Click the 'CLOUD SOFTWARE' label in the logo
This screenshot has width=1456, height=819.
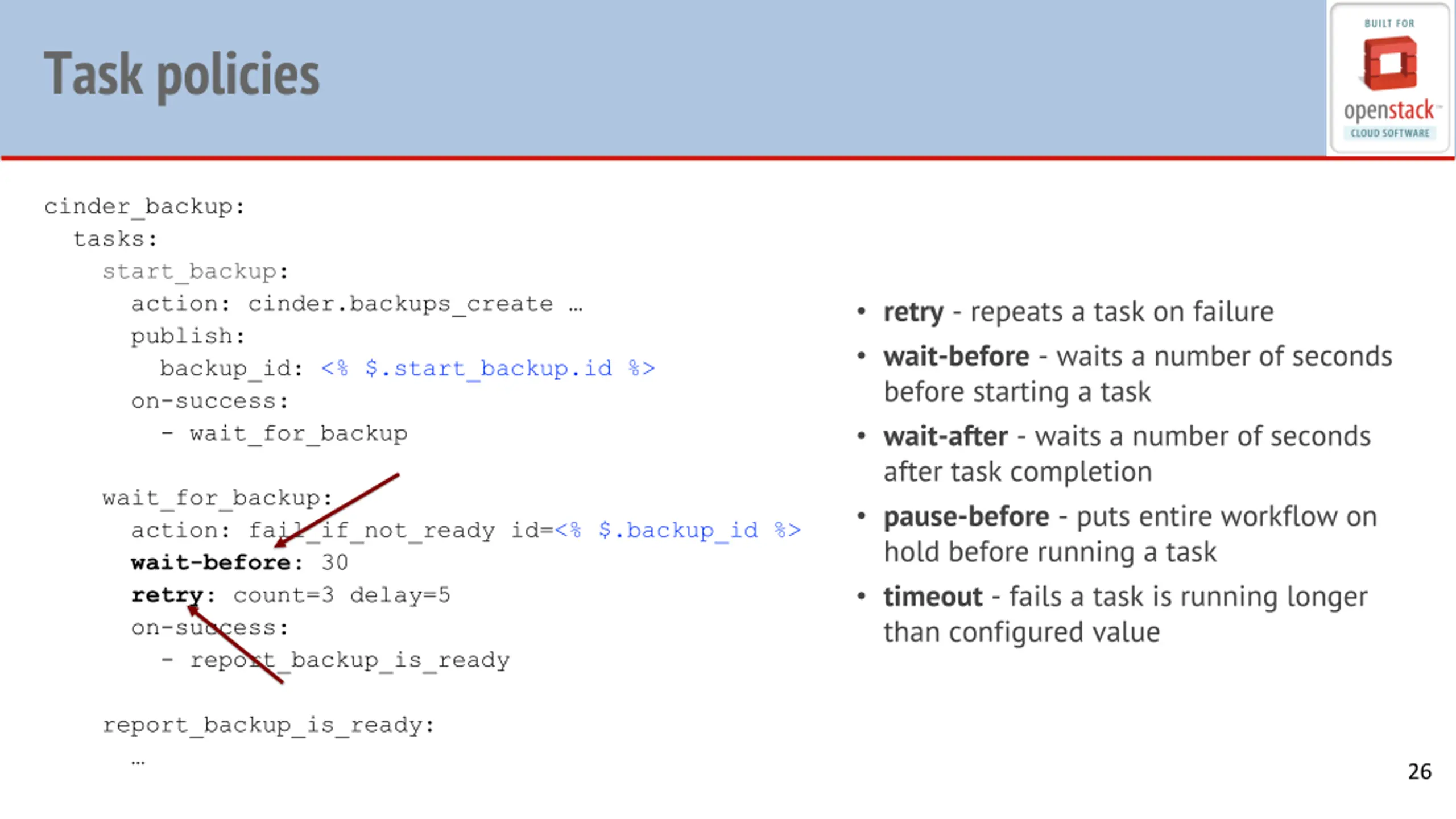[1390, 133]
